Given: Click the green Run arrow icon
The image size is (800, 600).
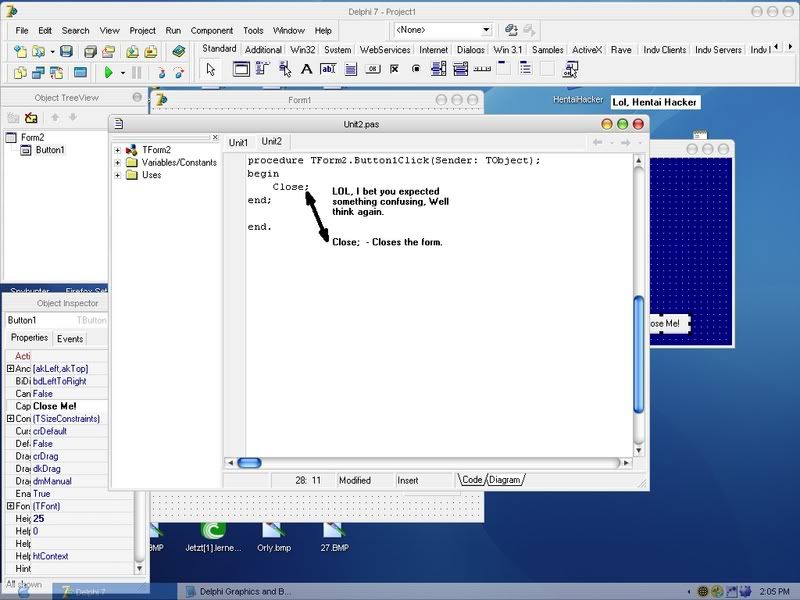Looking at the screenshot, I should click(x=108, y=73).
